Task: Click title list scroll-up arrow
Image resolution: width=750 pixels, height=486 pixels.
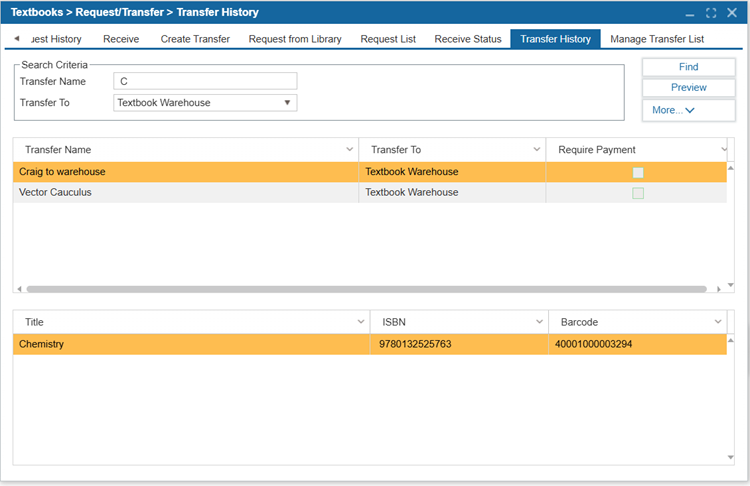Action: 730,340
